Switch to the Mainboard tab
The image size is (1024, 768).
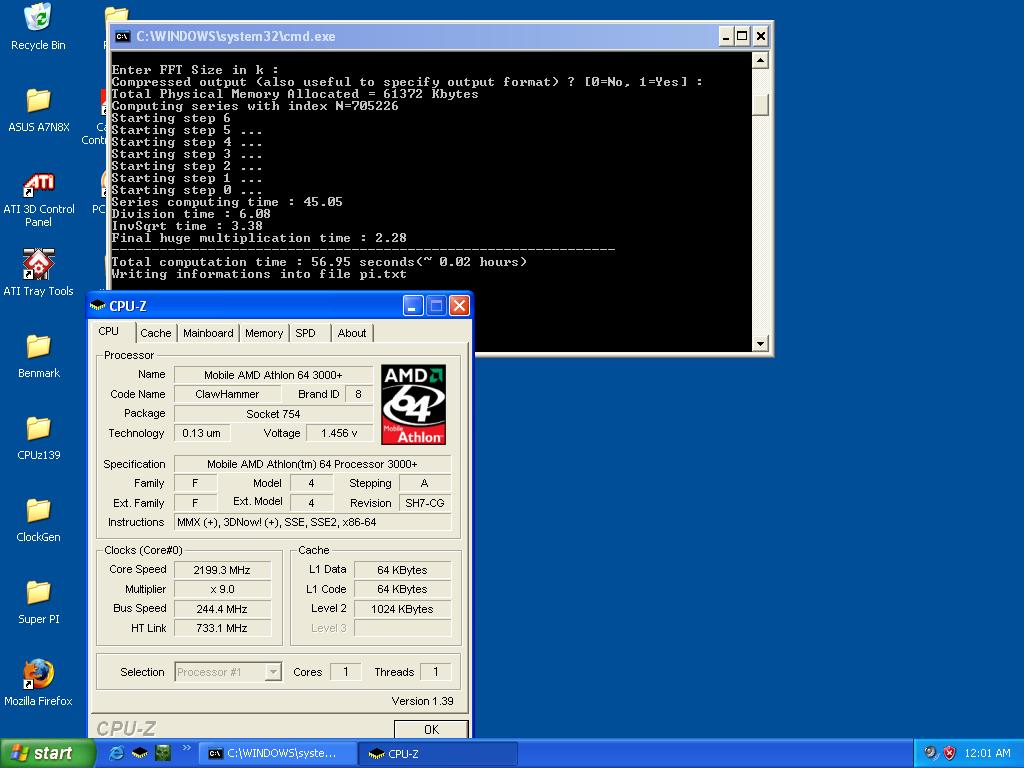click(x=208, y=333)
